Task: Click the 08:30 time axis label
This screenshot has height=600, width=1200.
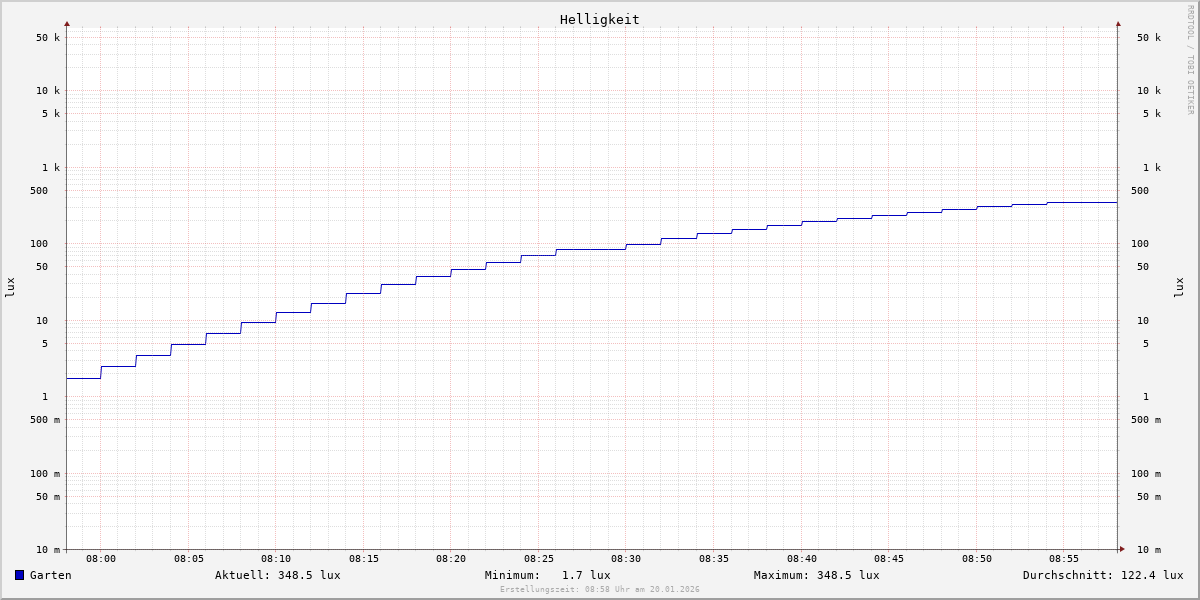Action: click(626, 559)
